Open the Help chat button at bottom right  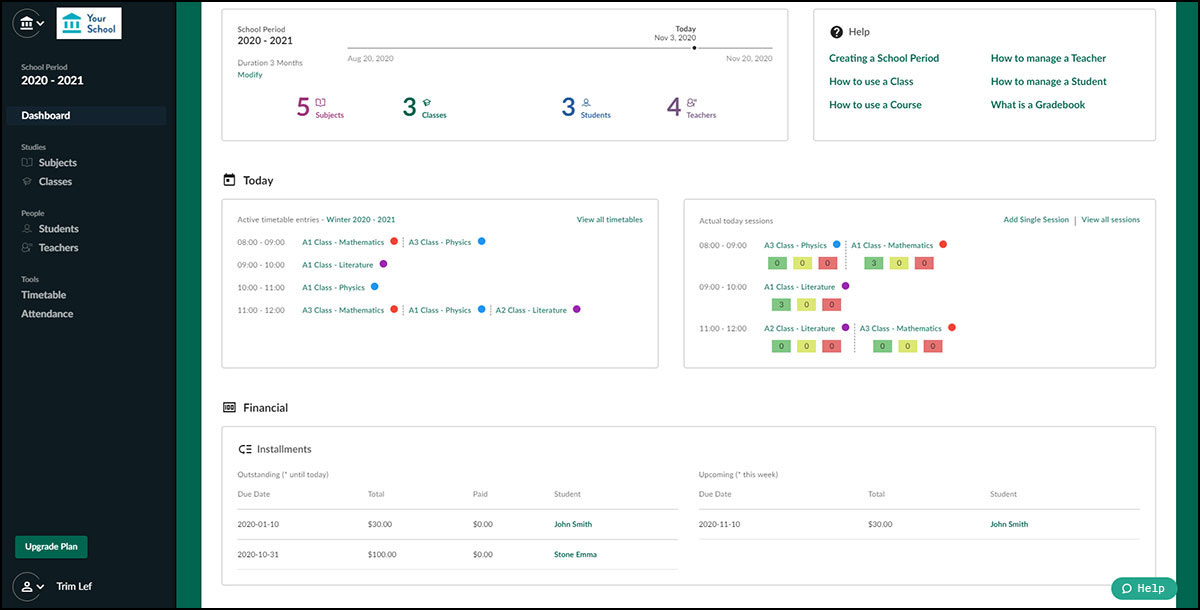click(x=1143, y=588)
